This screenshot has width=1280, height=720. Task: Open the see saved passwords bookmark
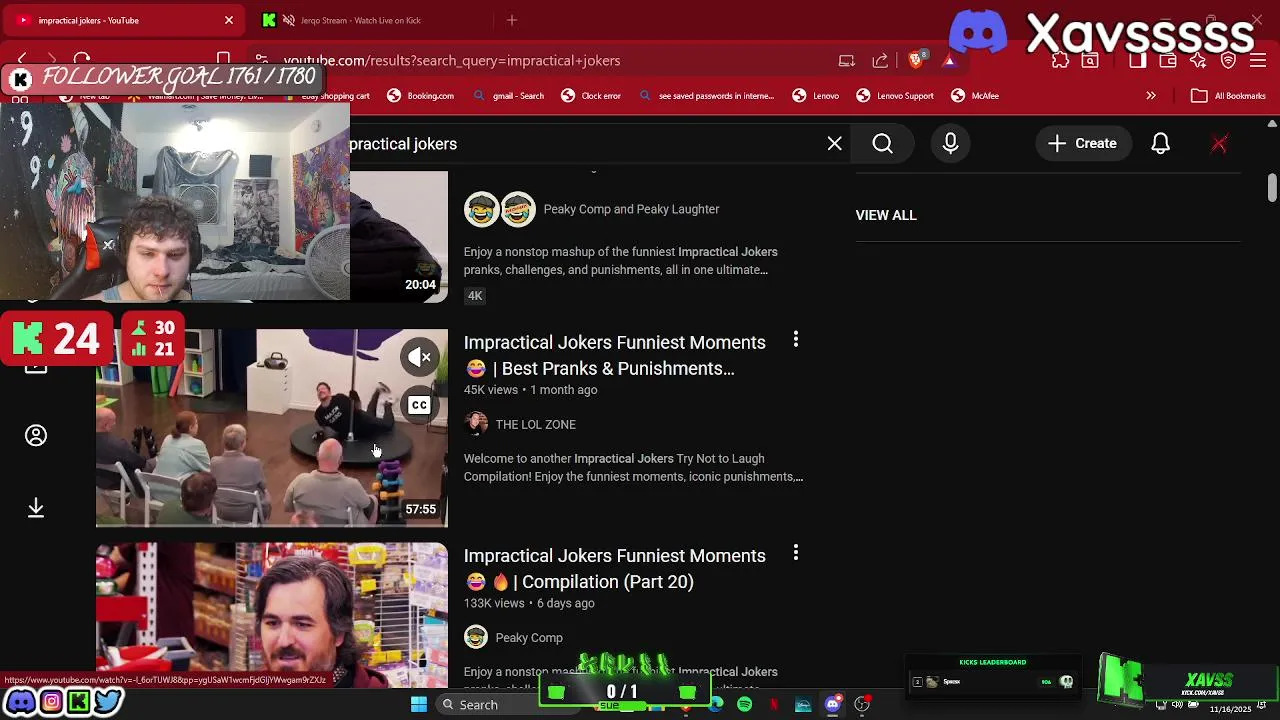coord(707,96)
